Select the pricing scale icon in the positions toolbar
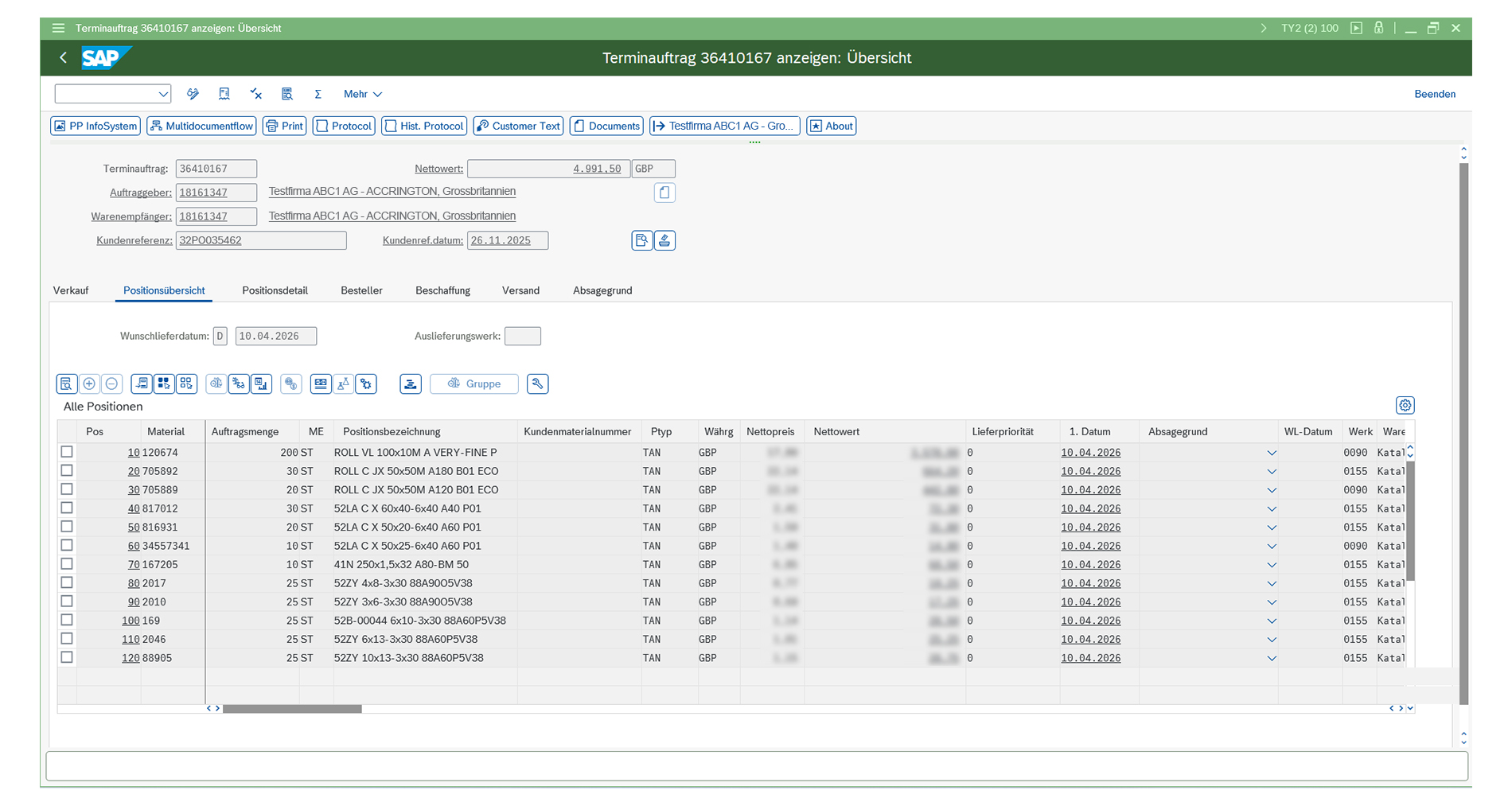This screenshot has height=806, width=1512. pos(216,384)
